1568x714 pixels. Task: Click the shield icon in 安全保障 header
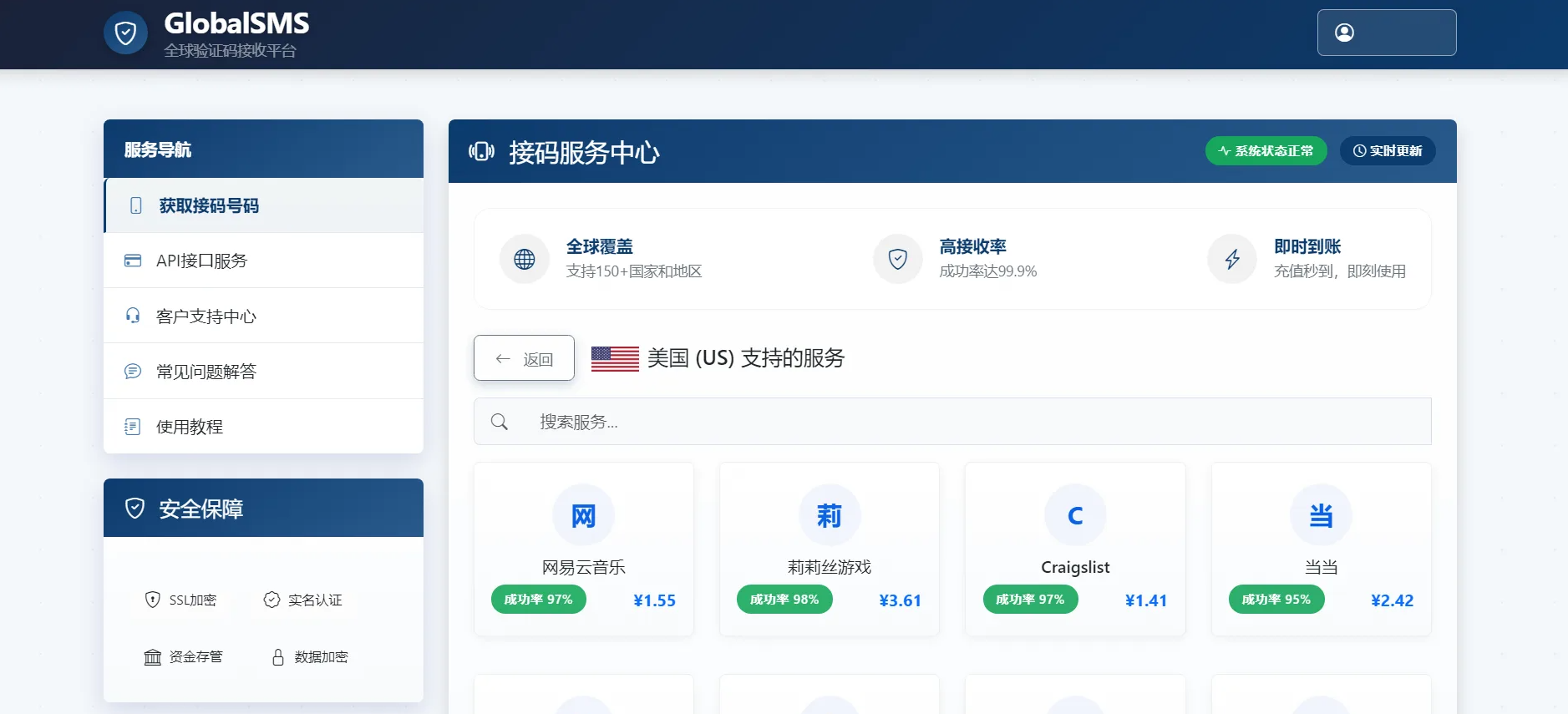coord(134,508)
